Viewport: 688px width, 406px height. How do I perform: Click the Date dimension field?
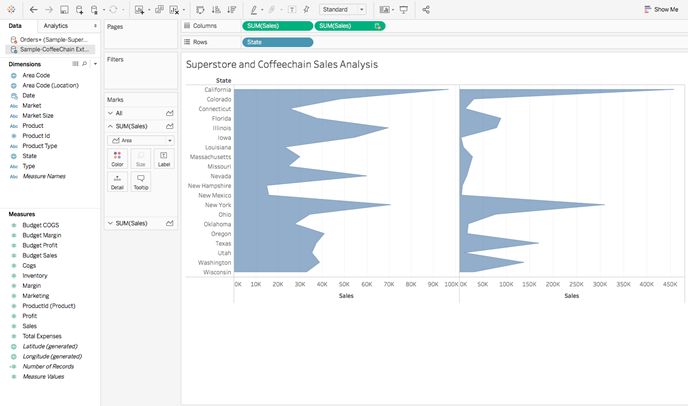pyautogui.click(x=29, y=95)
